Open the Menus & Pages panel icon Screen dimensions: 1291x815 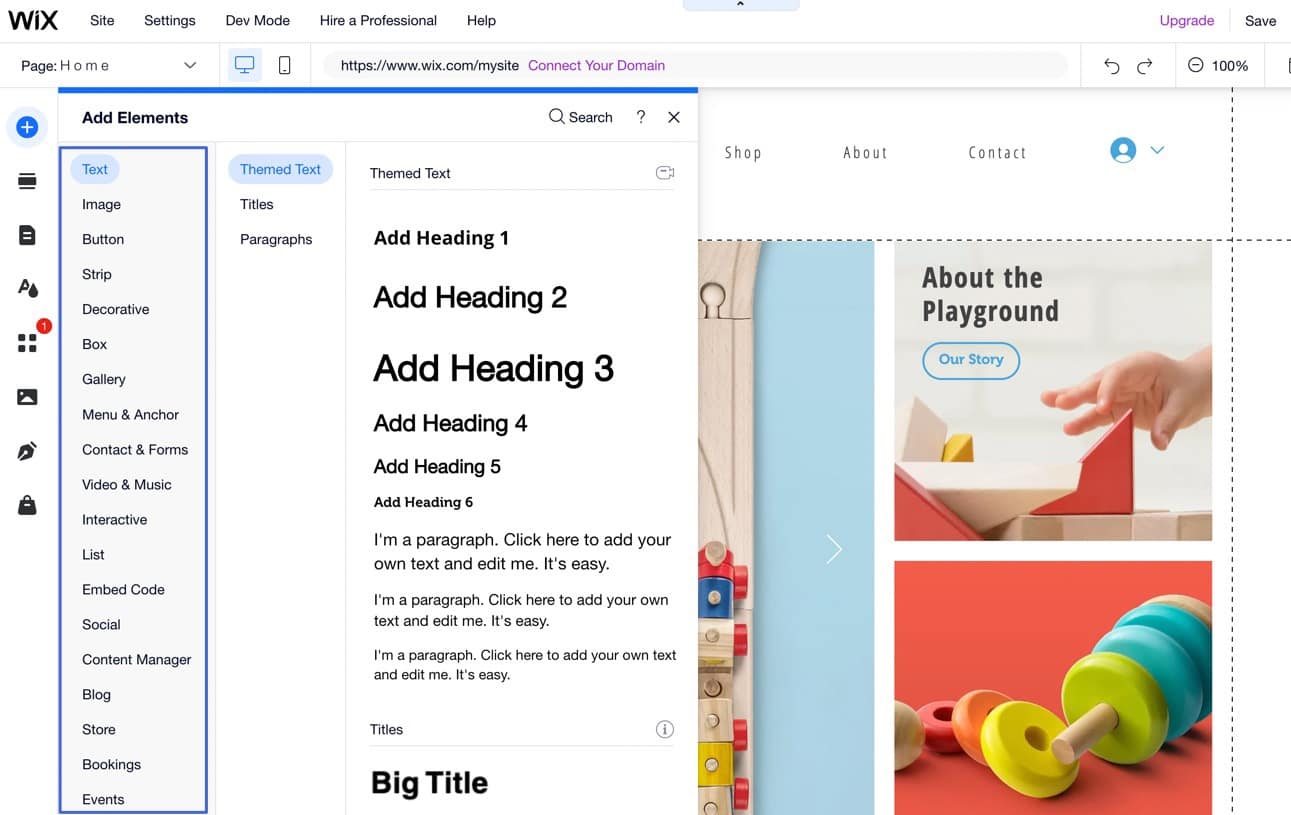click(27, 234)
